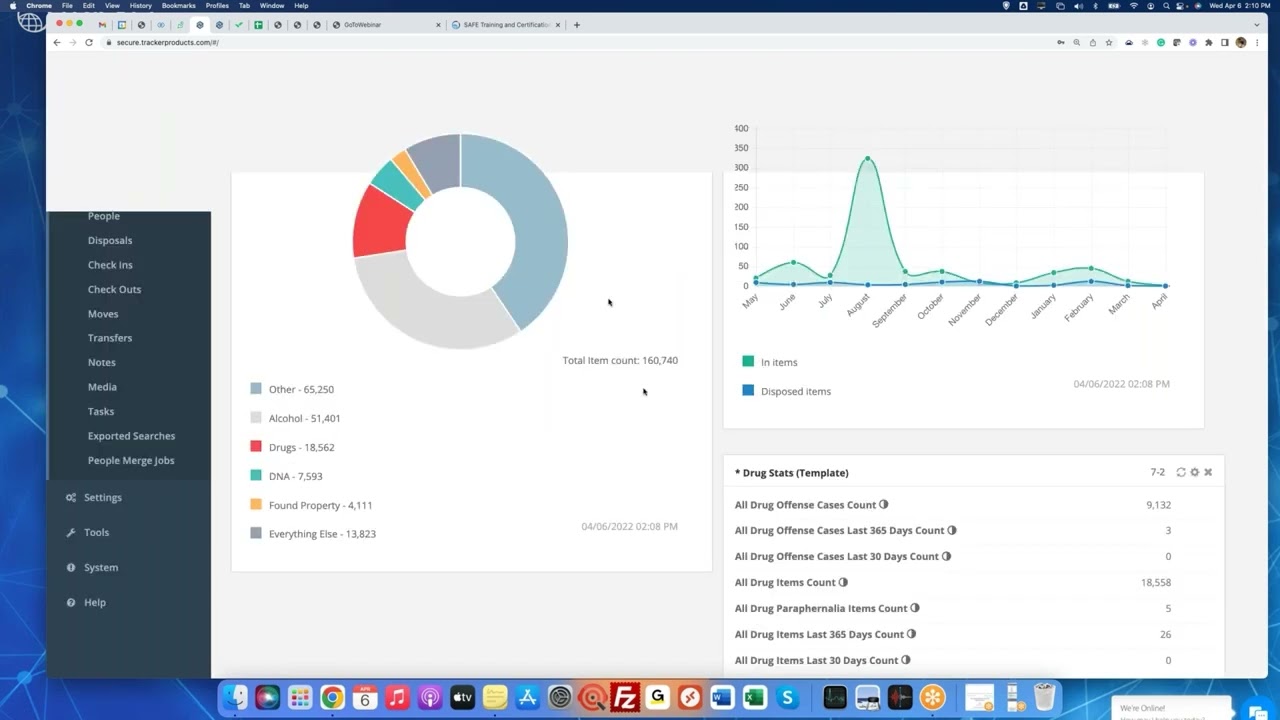Image resolution: width=1280 pixels, height=720 pixels.
Task: Toggle Everything Else - 13,823 legend entry
Action: click(313, 534)
